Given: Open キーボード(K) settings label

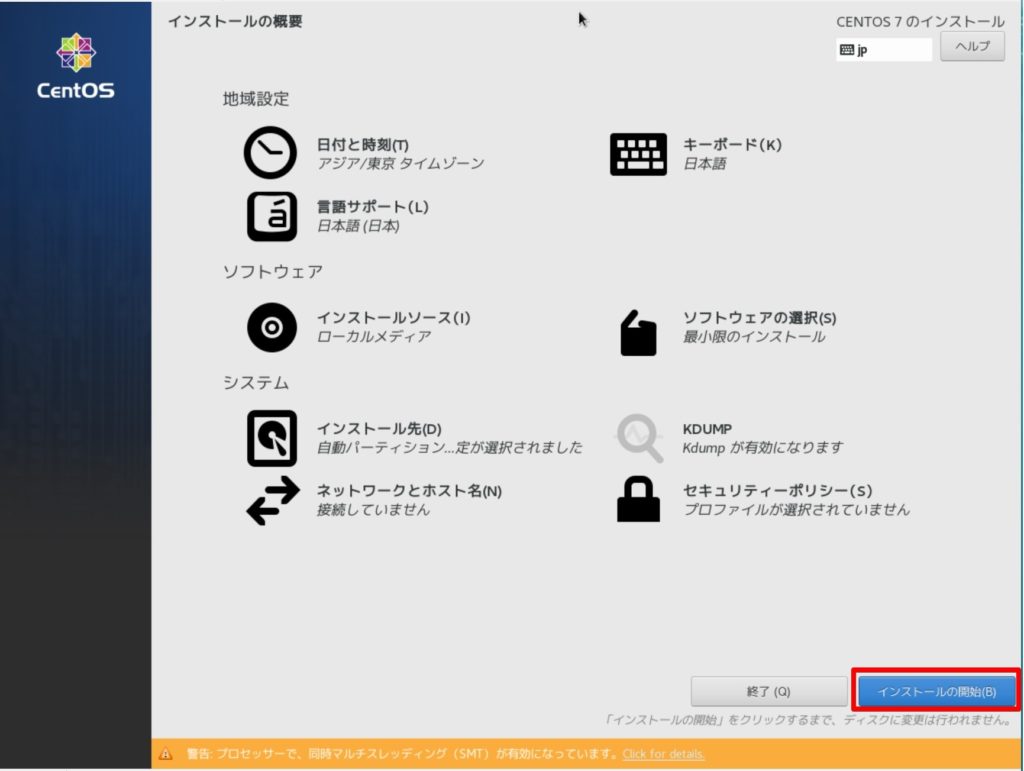Looking at the screenshot, I should pos(732,144).
